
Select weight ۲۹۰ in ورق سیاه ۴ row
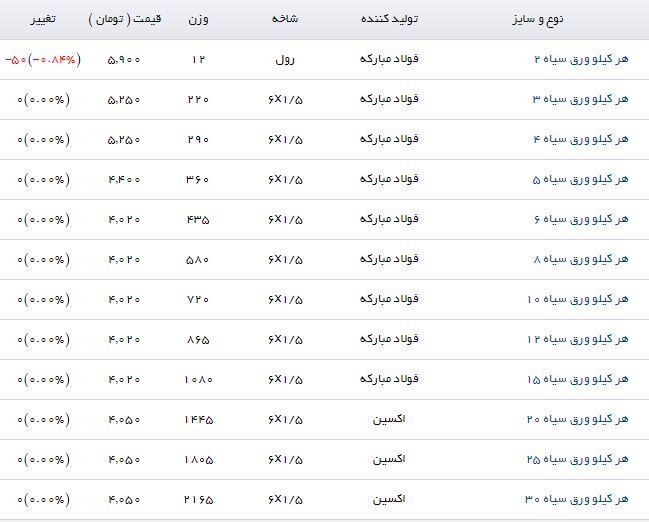[198, 140]
